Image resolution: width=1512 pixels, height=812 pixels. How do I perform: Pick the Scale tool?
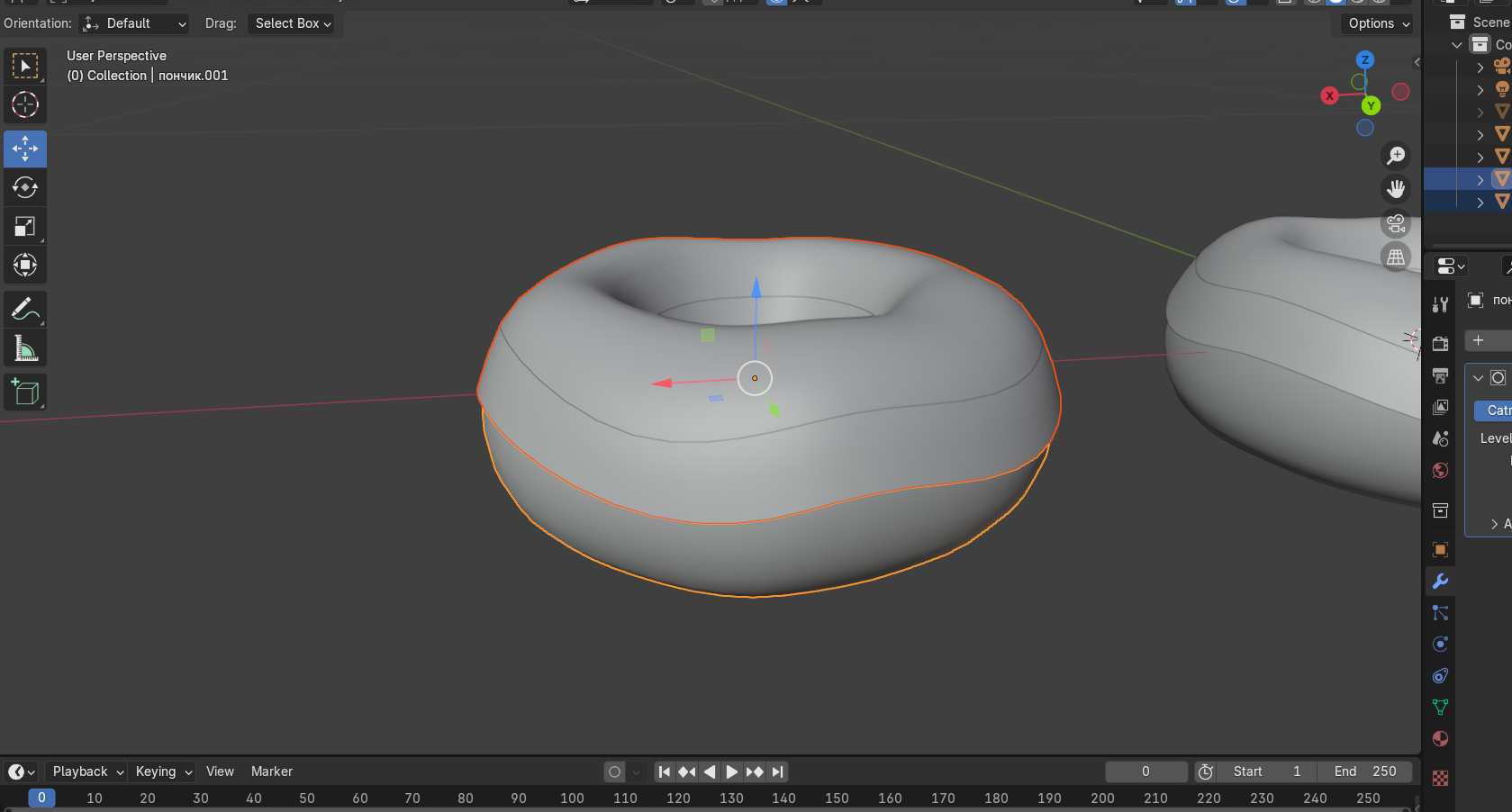click(x=25, y=226)
